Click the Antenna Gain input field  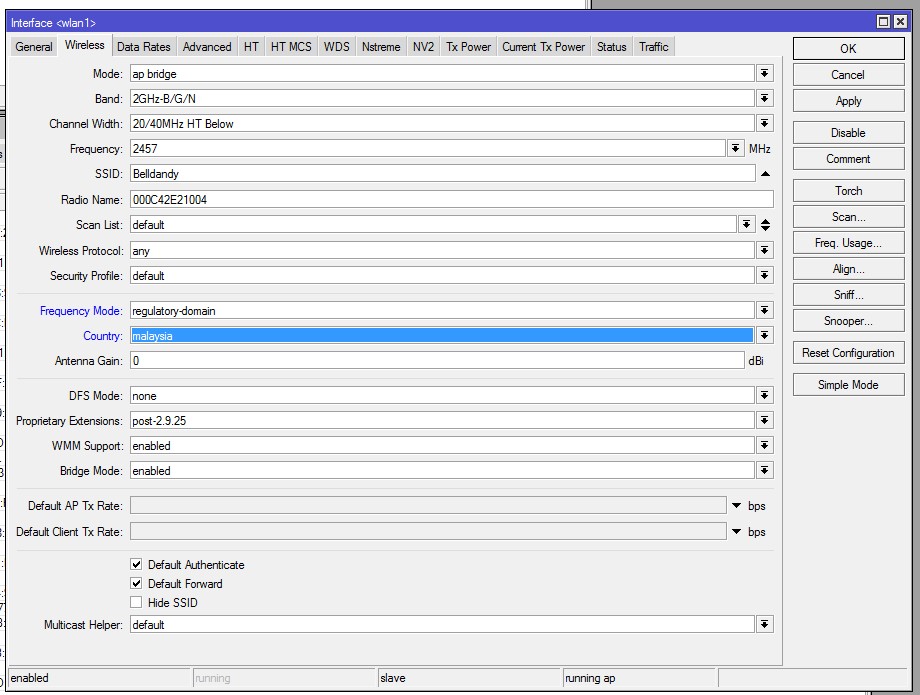click(x=437, y=361)
